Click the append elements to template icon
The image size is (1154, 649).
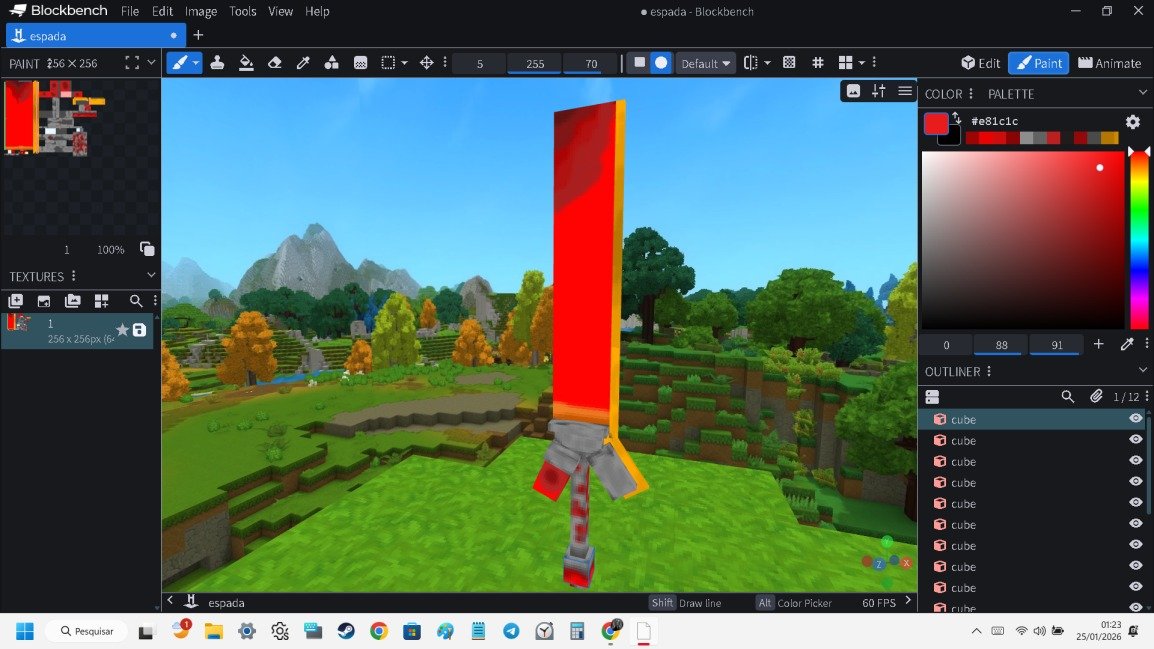(102, 301)
